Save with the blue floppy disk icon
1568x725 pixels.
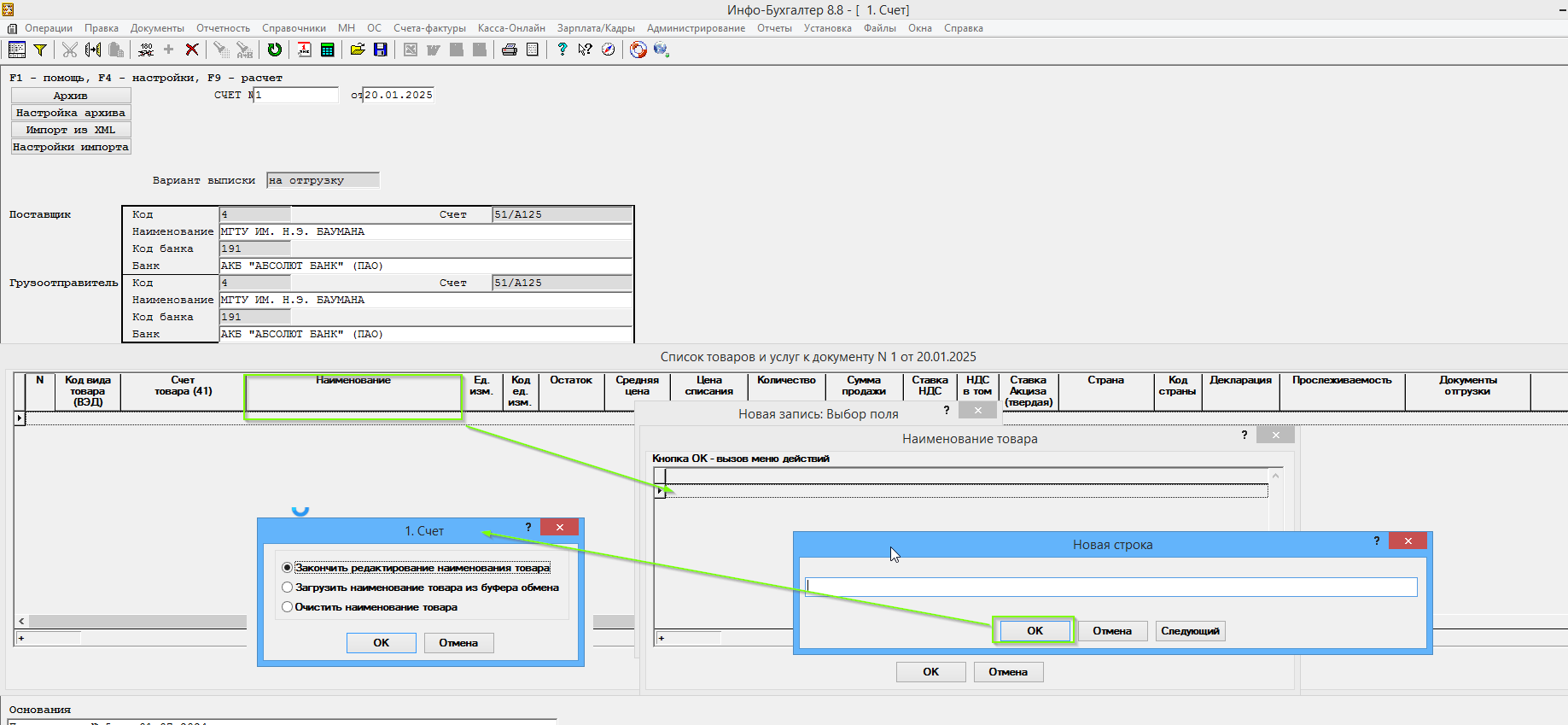[381, 50]
